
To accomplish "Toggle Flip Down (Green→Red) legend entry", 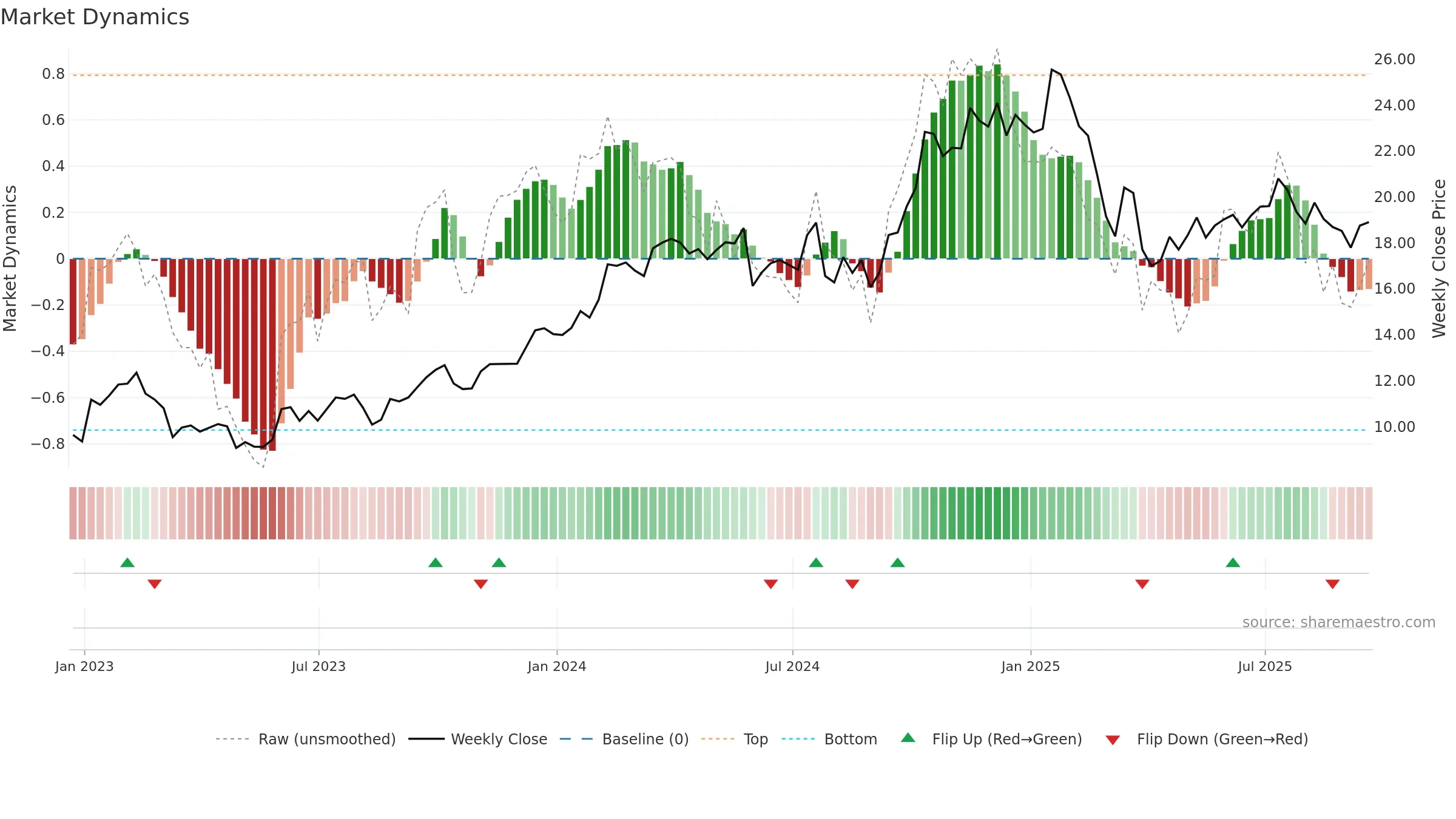I will [x=1207, y=739].
